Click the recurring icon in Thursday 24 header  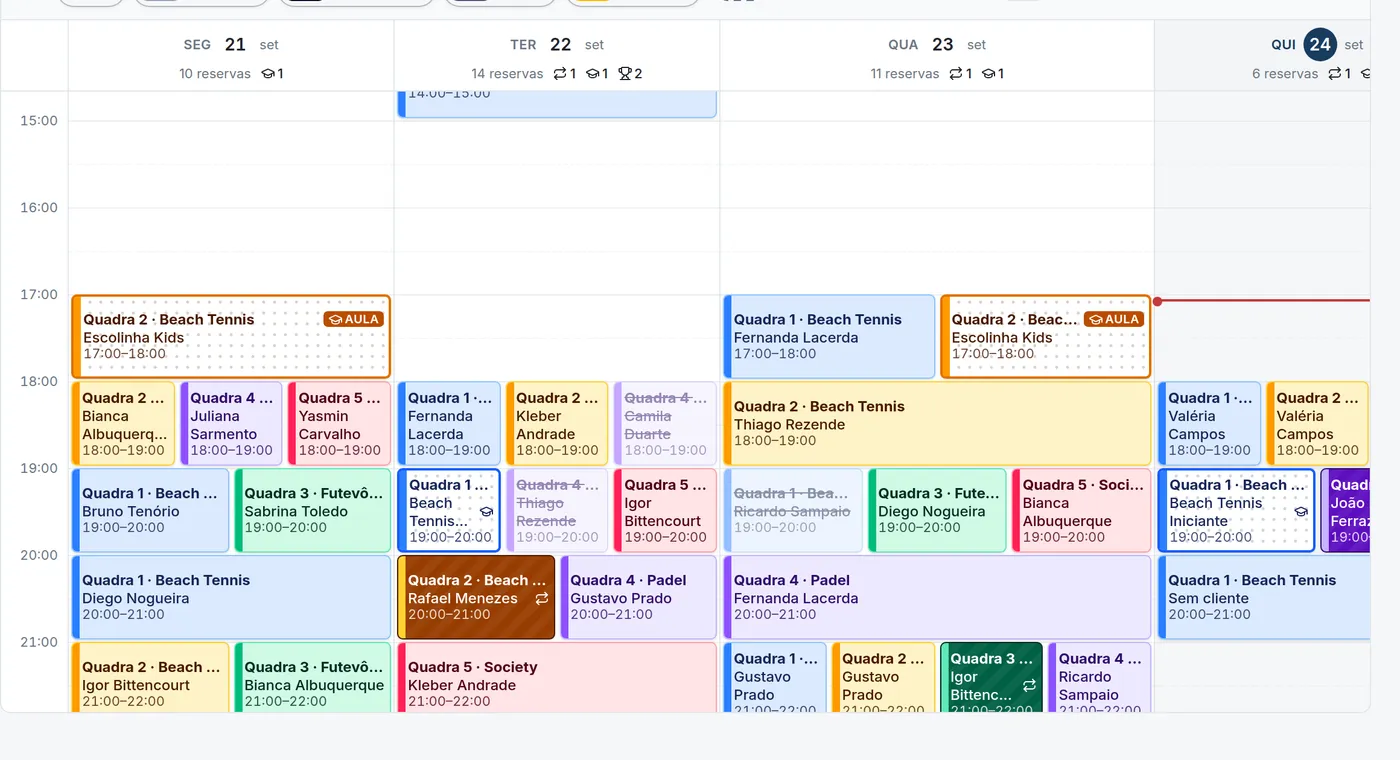point(1335,73)
